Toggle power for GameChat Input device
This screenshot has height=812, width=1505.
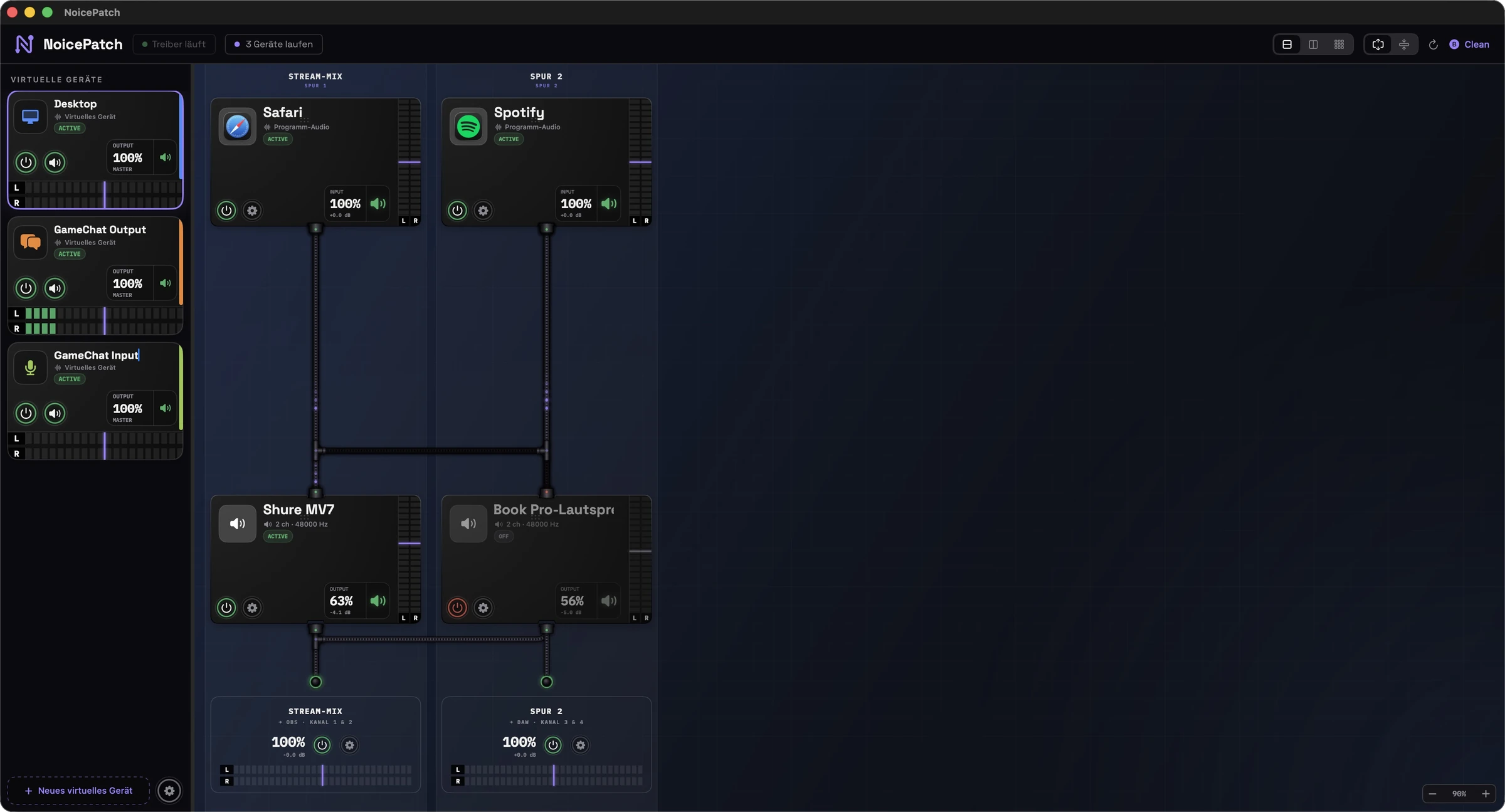(x=26, y=413)
